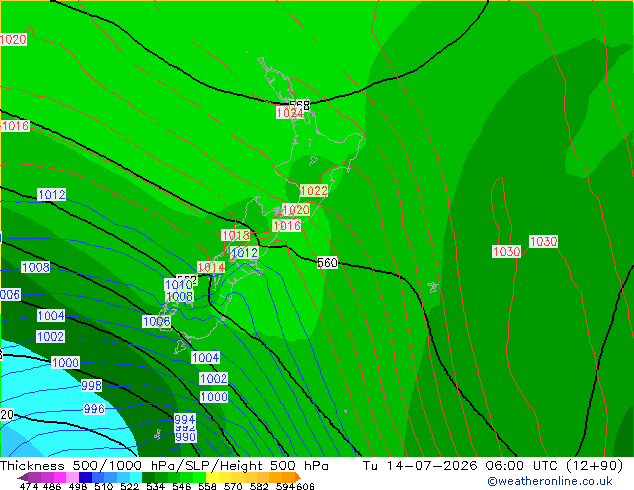634x490 pixels.
Task: Click the blue '990' isobar label
Action: [186, 437]
